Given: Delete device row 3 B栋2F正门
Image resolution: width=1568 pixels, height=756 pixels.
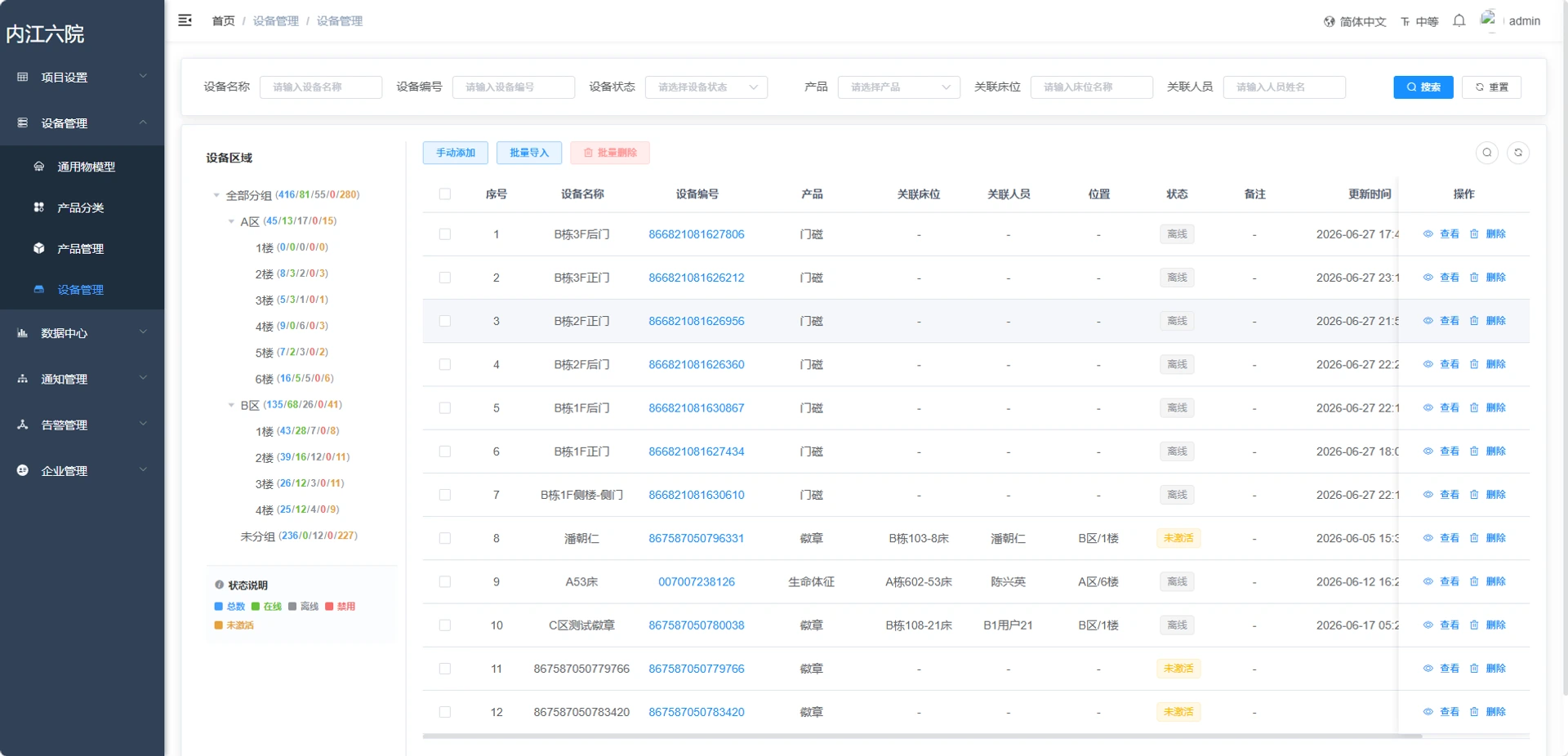Looking at the screenshot, I should click(x=1488, y=321).
